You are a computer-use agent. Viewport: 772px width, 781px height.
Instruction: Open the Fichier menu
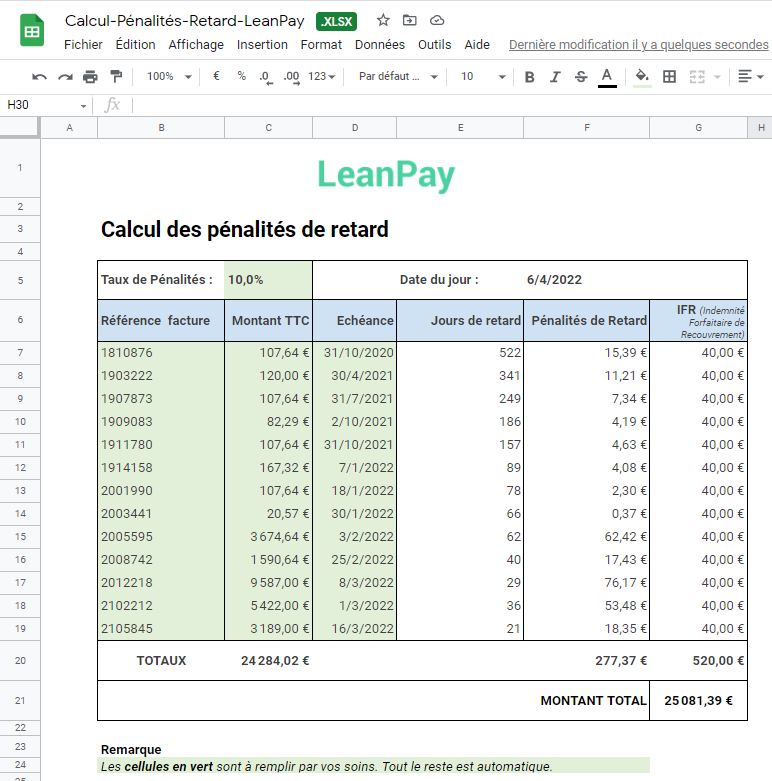[83, 44]
